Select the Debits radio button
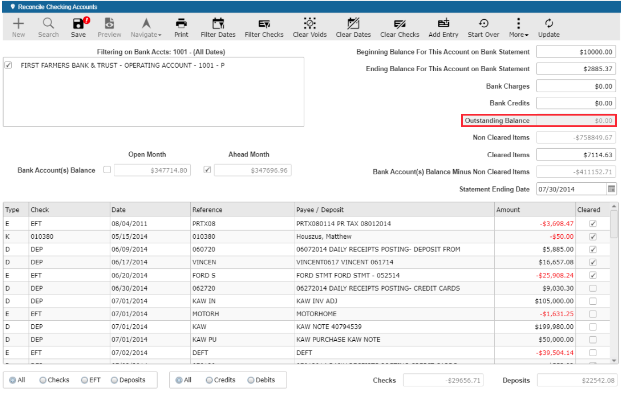621x393 pixels. pyautogui.click(x=251, y=380)
